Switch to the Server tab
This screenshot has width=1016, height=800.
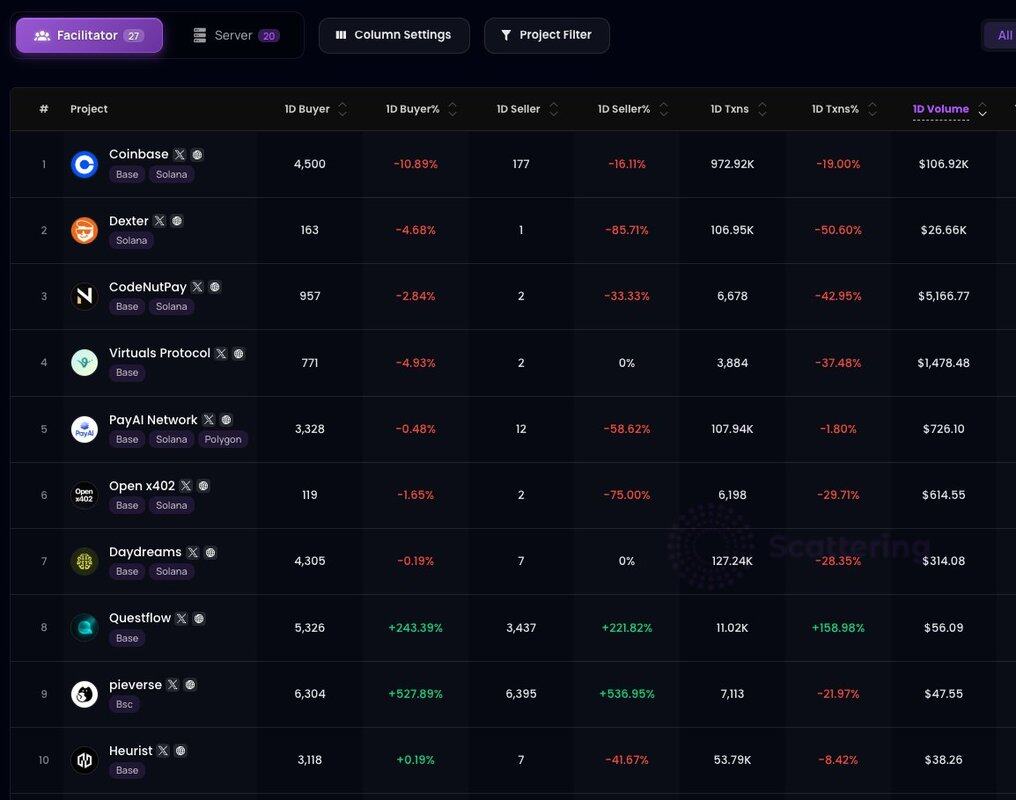click(235, 35)
